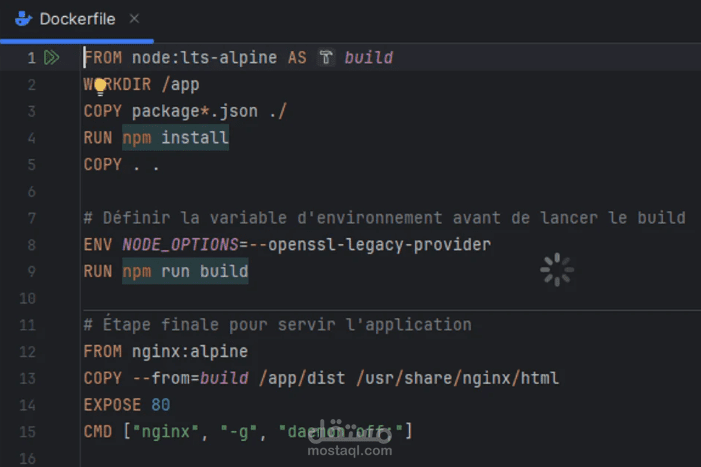
Task: Click the Docker whale icon on the tab
Action: click(24, 19)
